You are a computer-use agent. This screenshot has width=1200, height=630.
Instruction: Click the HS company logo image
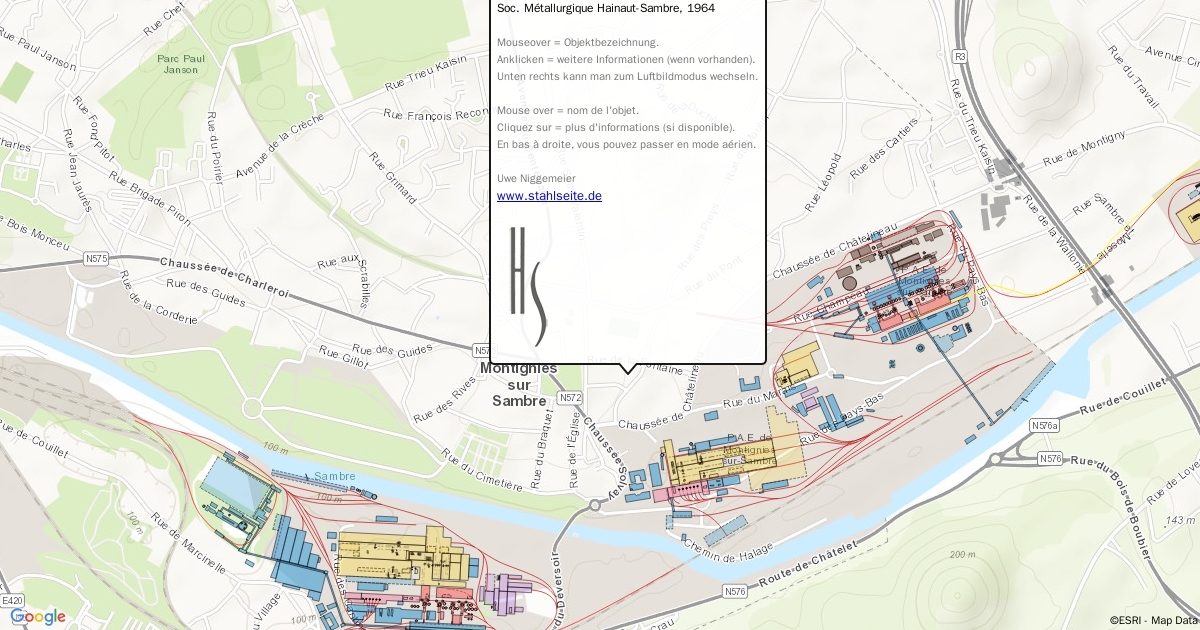click(x=528, y=286)
